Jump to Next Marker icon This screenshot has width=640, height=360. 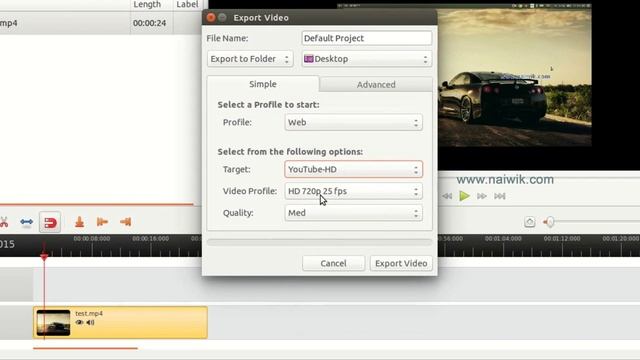[125, 222]
